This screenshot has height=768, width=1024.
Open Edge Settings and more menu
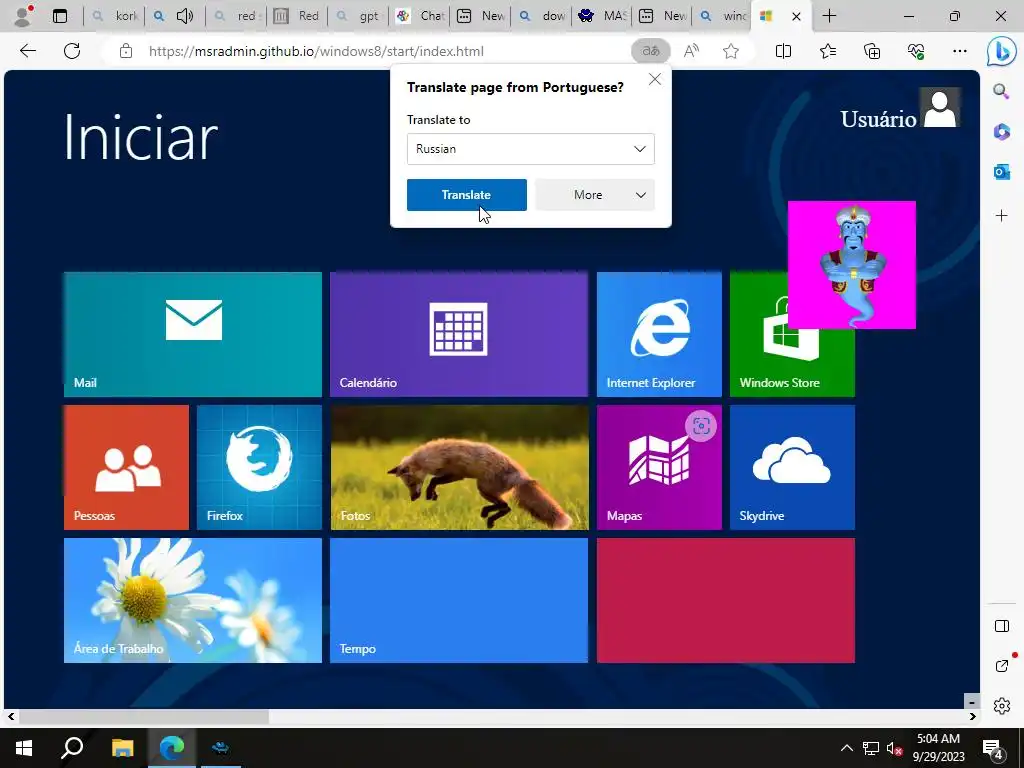coord(959,51)
